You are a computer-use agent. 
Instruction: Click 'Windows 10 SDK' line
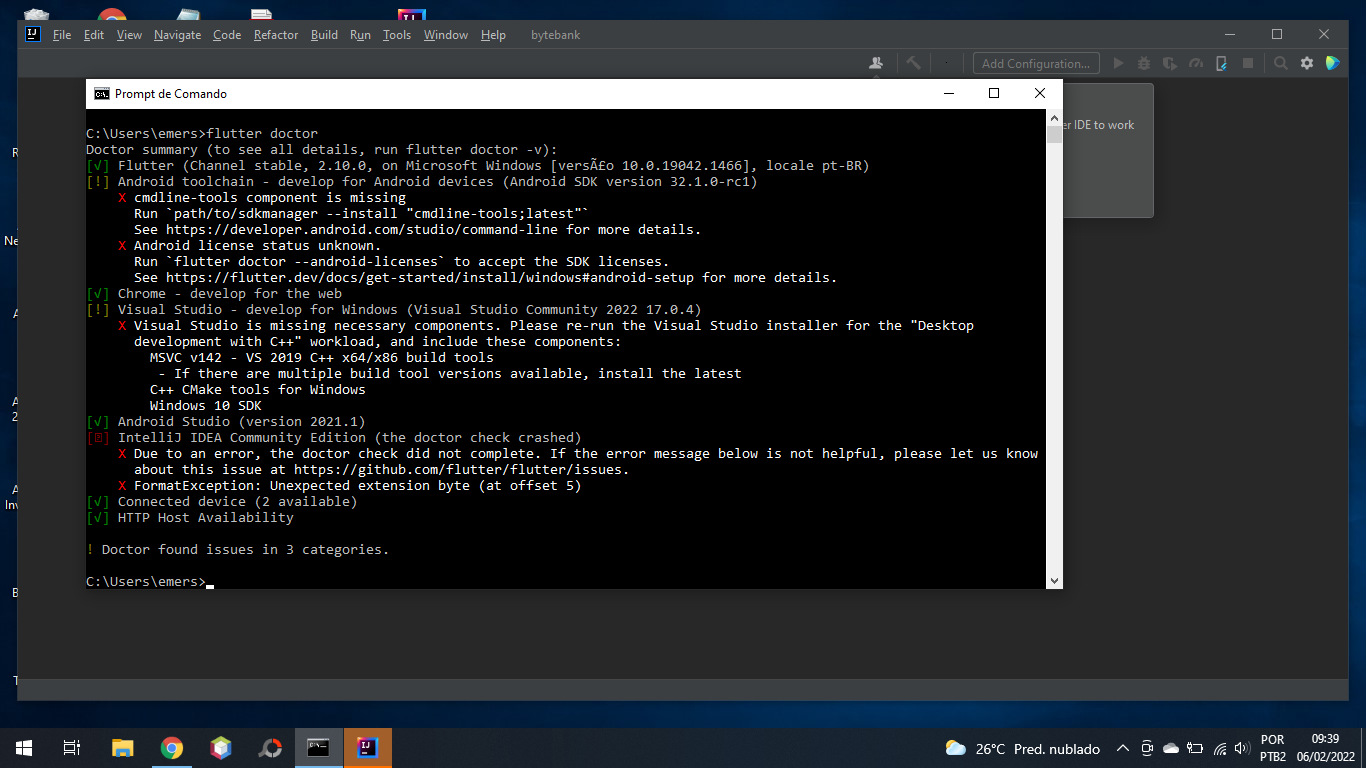(x=206, y=405)
